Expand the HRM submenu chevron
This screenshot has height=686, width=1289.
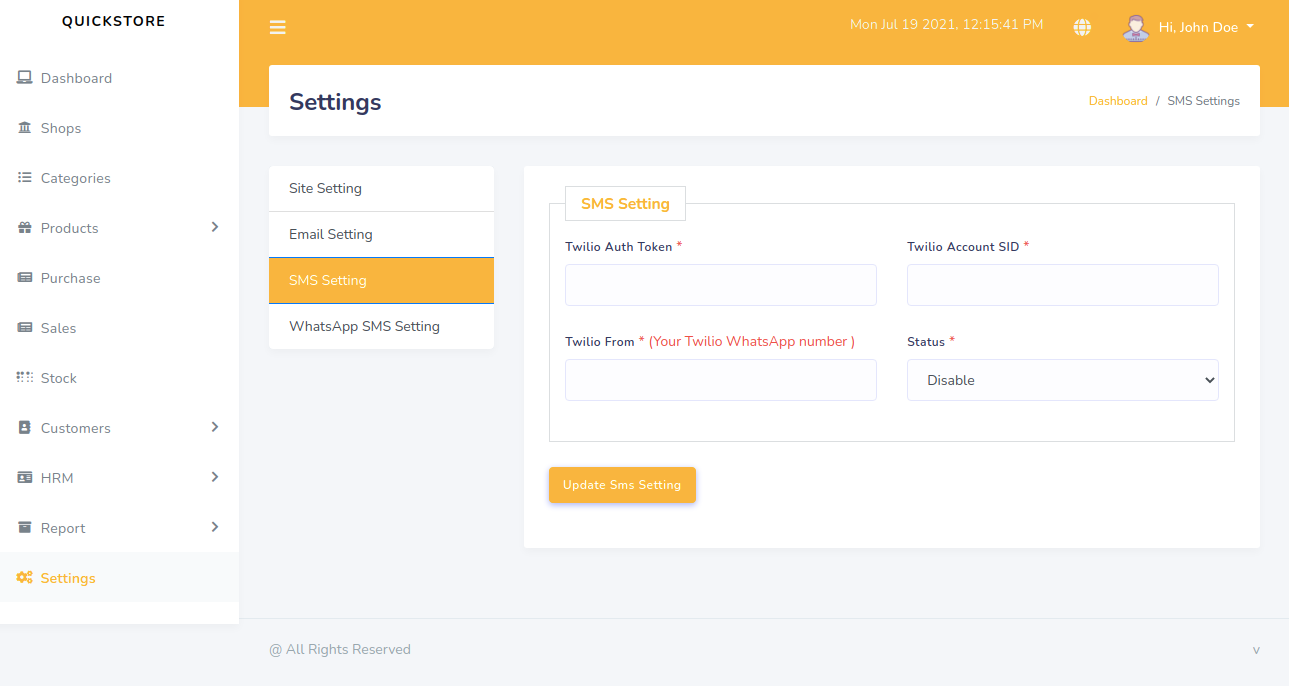pos(214,477)
